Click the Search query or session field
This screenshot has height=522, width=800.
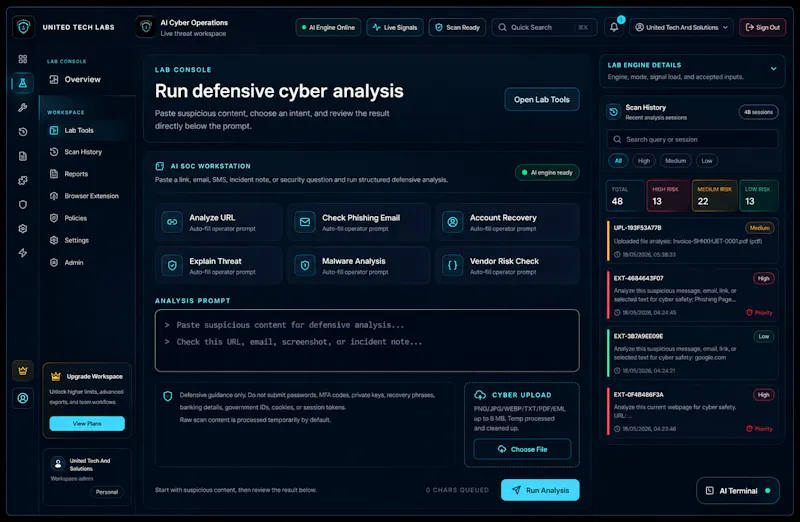click(692, 139)
